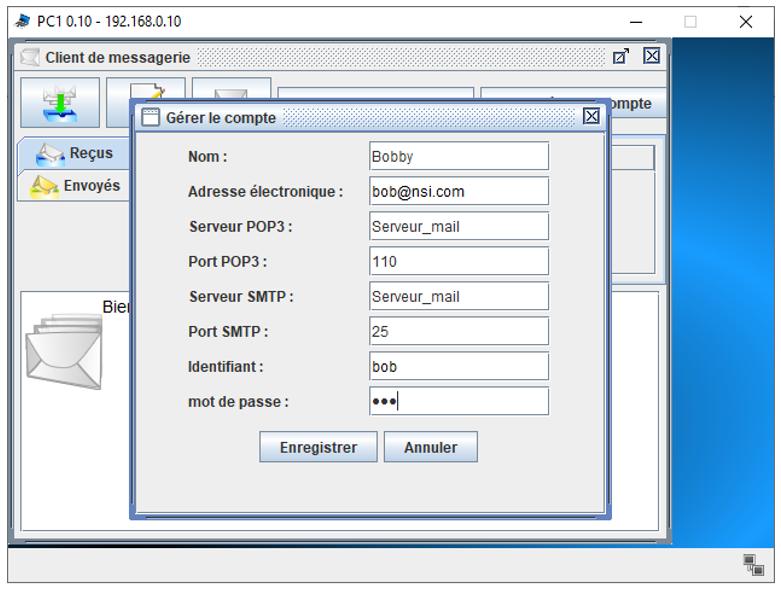Close the Client de messagerie window
This screenshot has height=589, width=781.
click(651, 57)
